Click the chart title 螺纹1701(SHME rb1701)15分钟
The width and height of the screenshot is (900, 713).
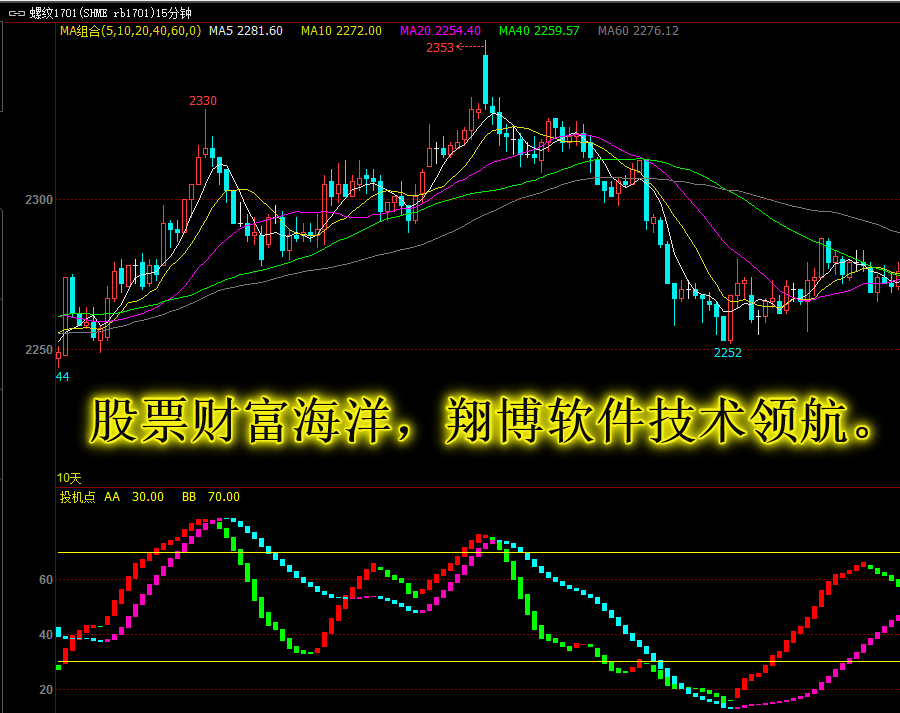click(110, 13)
